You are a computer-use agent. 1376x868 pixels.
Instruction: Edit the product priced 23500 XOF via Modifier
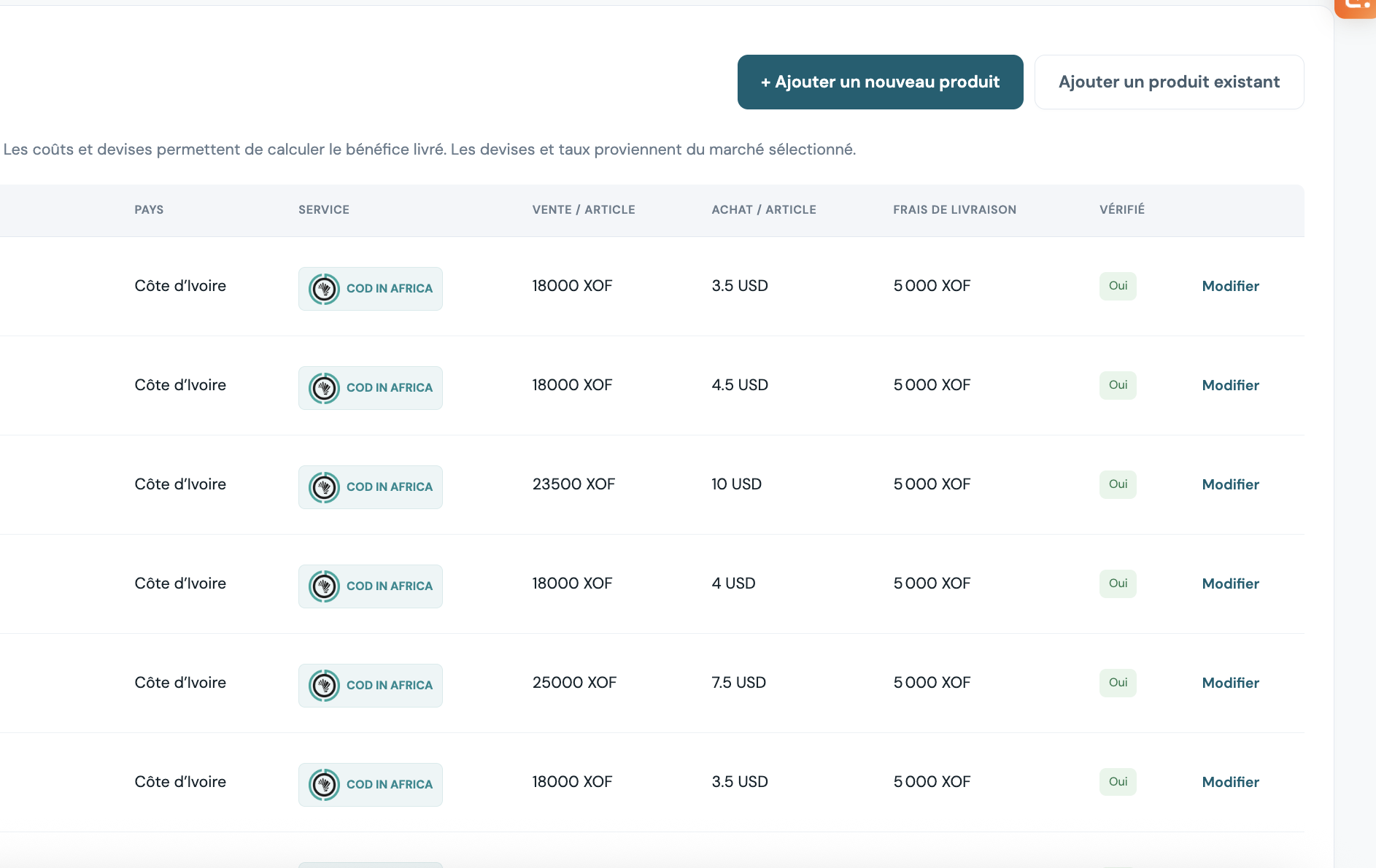pos(1230,484)
